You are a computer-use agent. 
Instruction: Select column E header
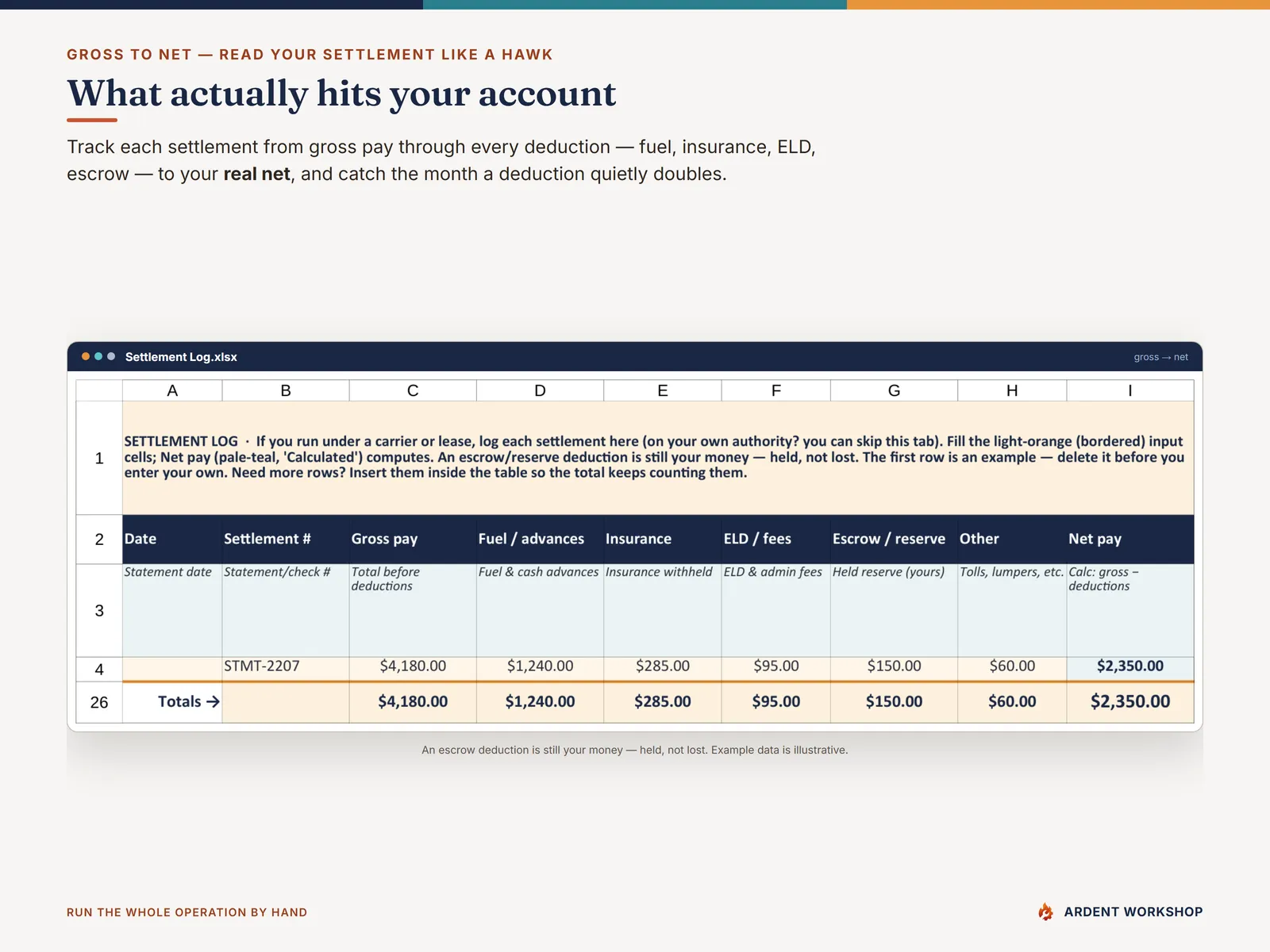[663, 390]
